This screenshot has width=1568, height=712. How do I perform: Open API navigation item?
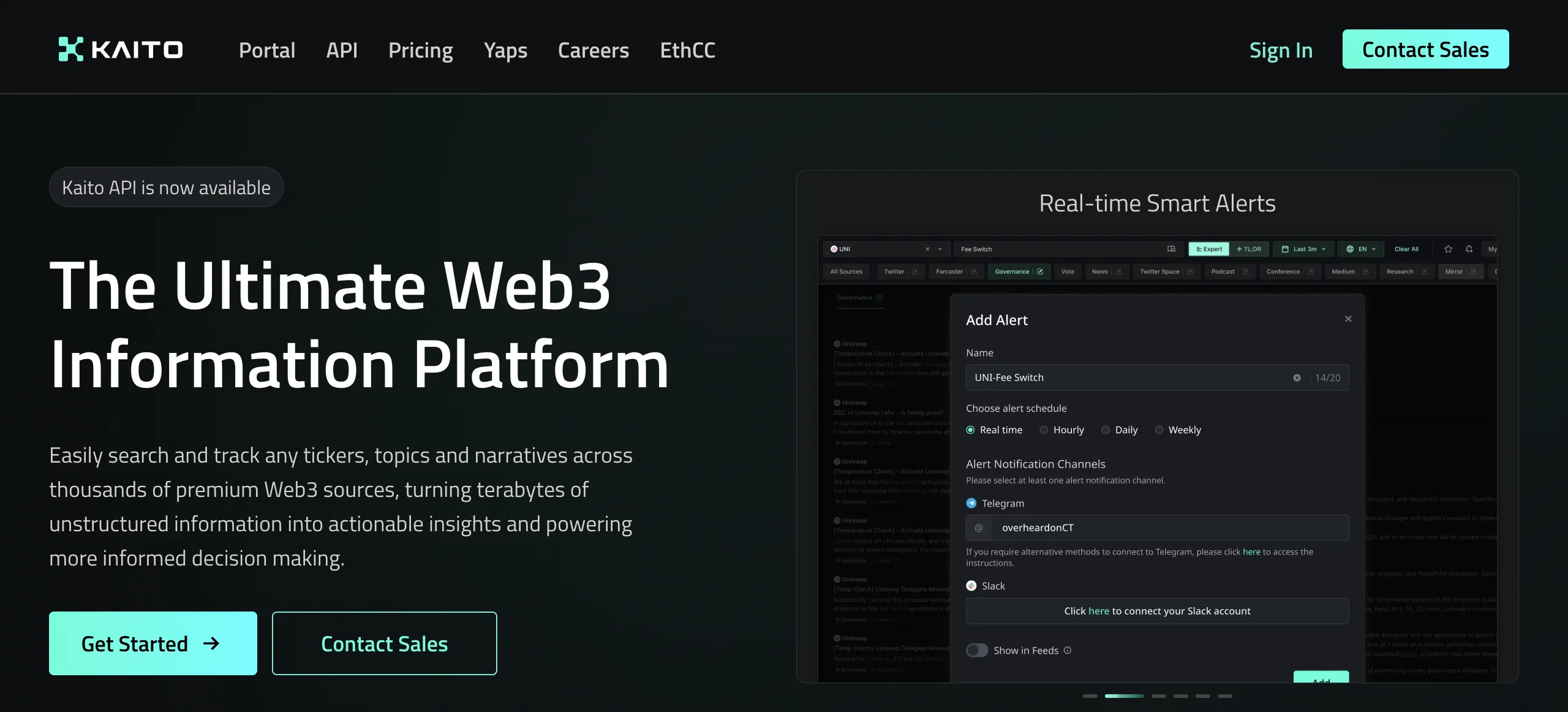point(342,50)
